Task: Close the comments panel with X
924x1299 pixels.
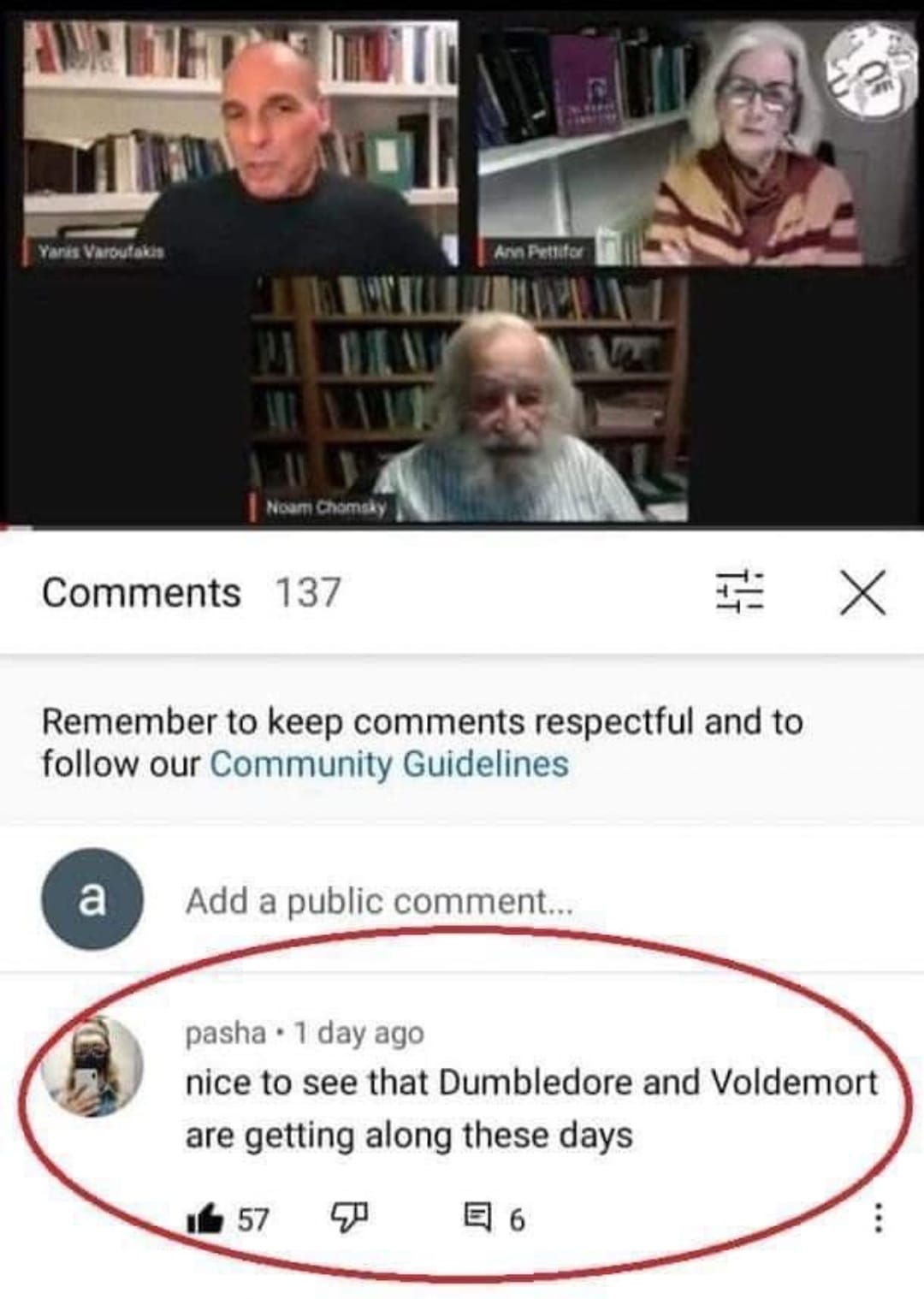Action: point(862,592)
